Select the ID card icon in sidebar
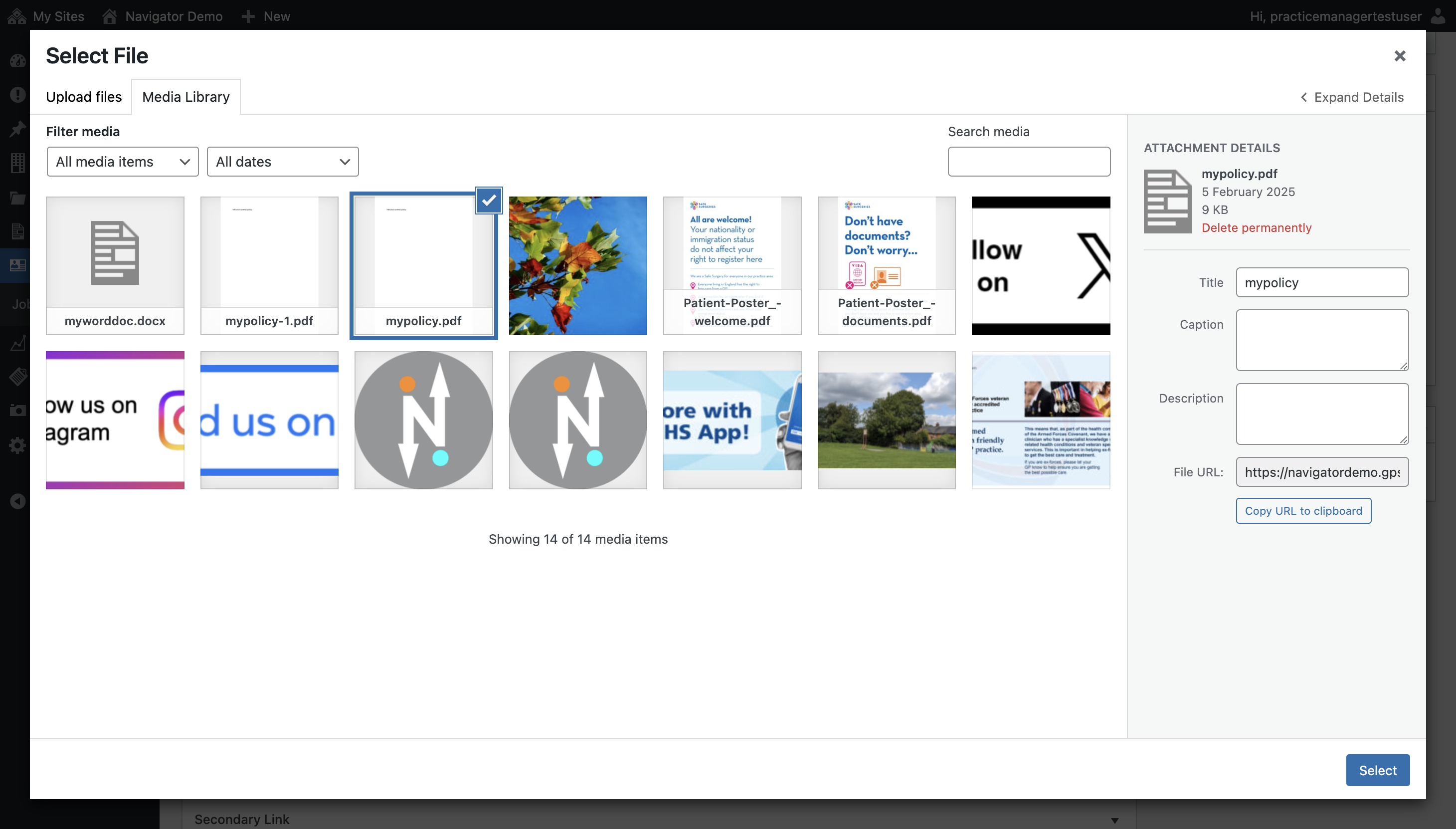 coord(17,265)
